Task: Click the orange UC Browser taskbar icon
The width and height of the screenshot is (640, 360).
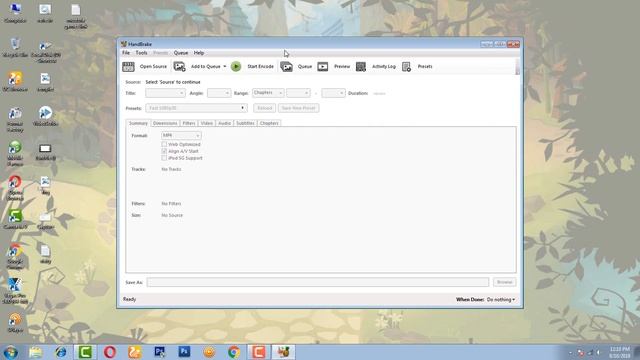Action: 135,352
